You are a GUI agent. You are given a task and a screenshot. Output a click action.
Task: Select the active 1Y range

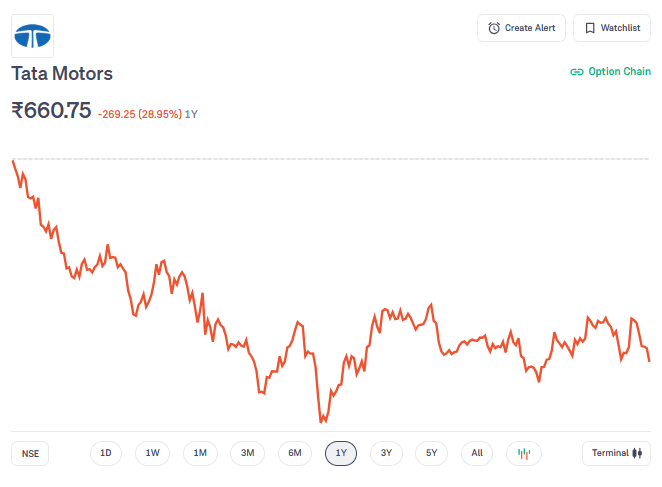(341, 453)
